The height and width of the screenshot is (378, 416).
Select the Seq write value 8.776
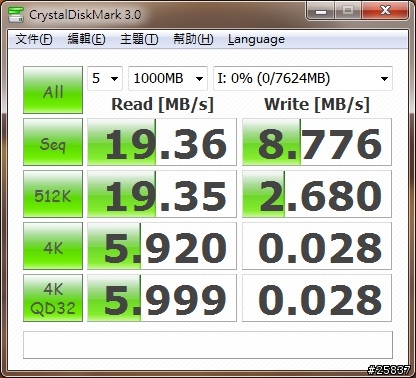pos(317,142)
